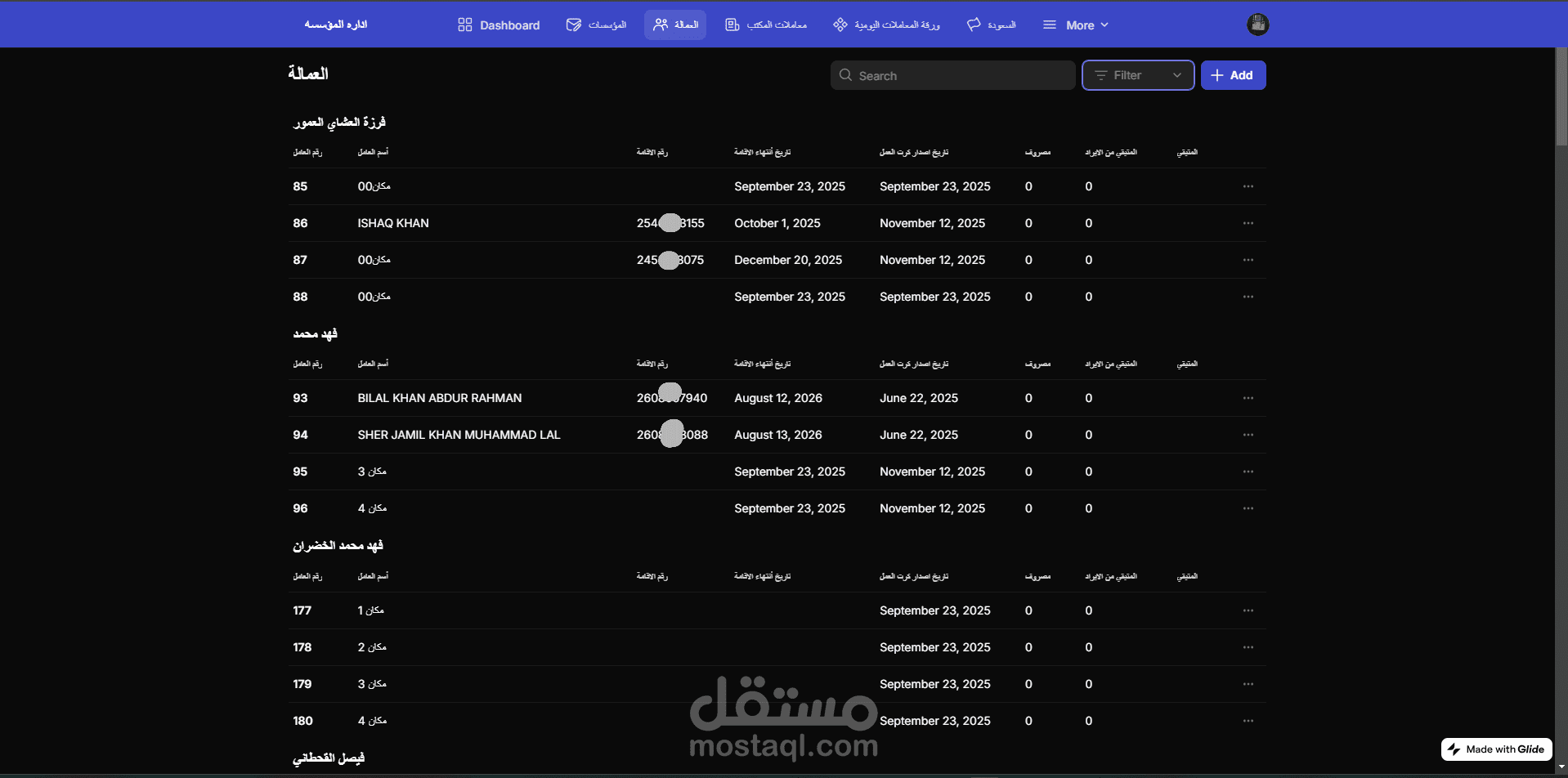This screenshot has height=778, width=1568.
Task: Switch to معاملات المكتب tab
Action: (x=766, y=25)
